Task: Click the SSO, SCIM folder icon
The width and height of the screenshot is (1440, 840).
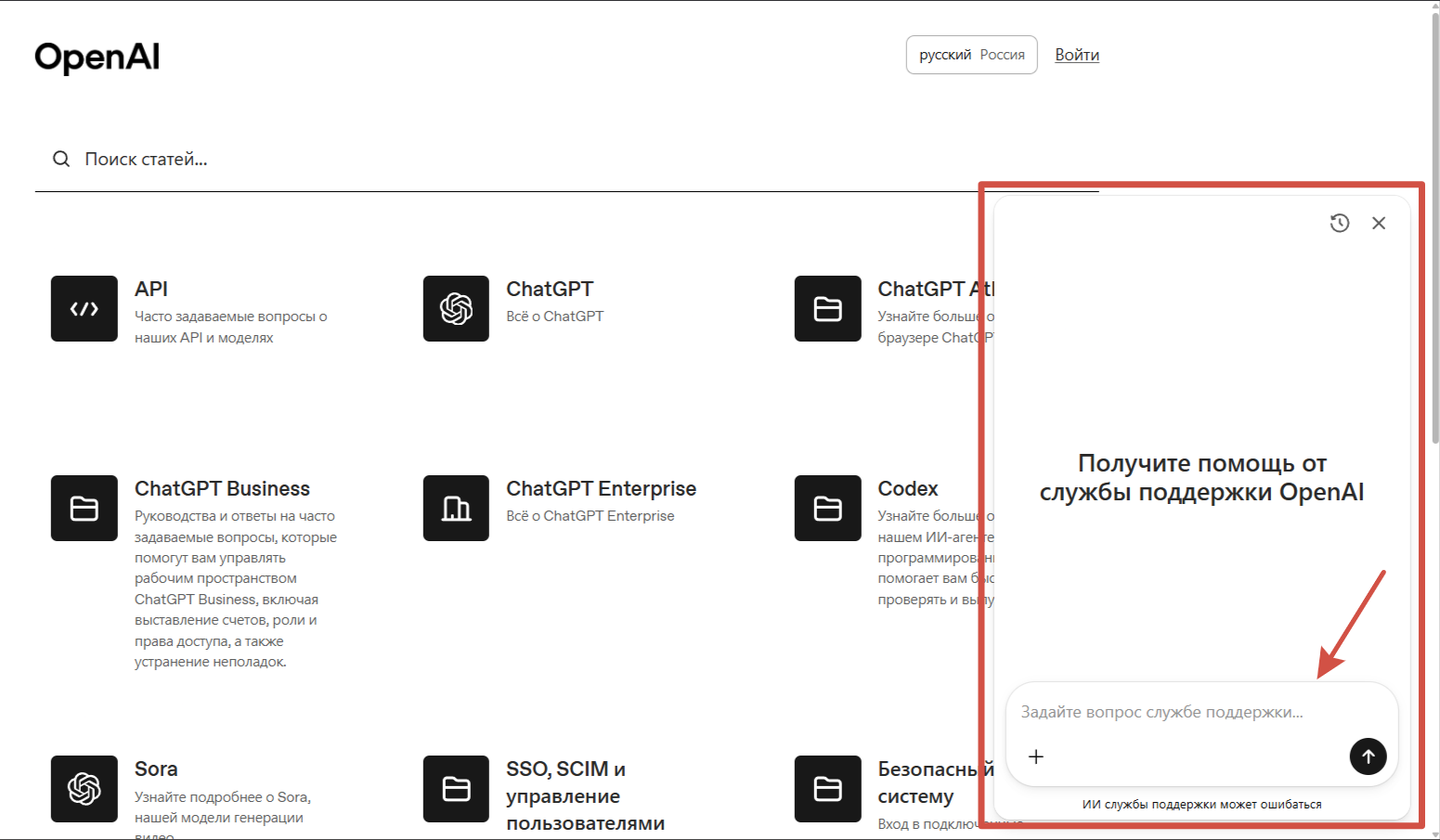Action: [x=456, y=789]
